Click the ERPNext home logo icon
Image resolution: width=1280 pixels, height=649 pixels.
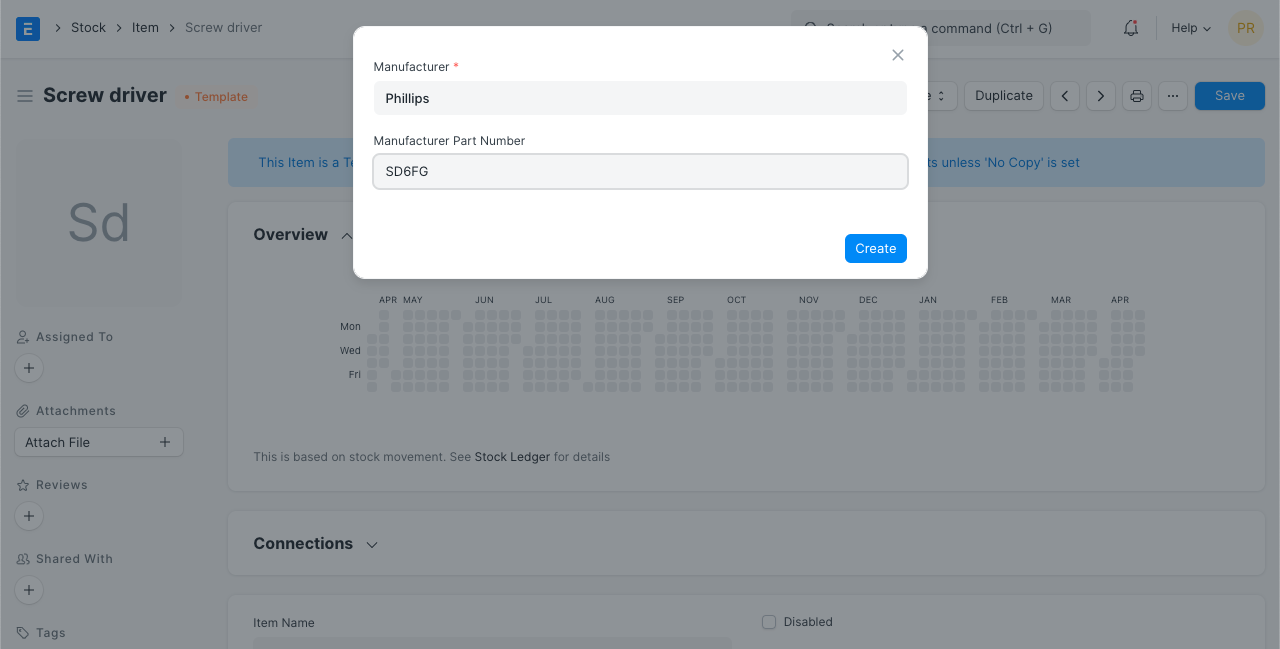(28, 28)
